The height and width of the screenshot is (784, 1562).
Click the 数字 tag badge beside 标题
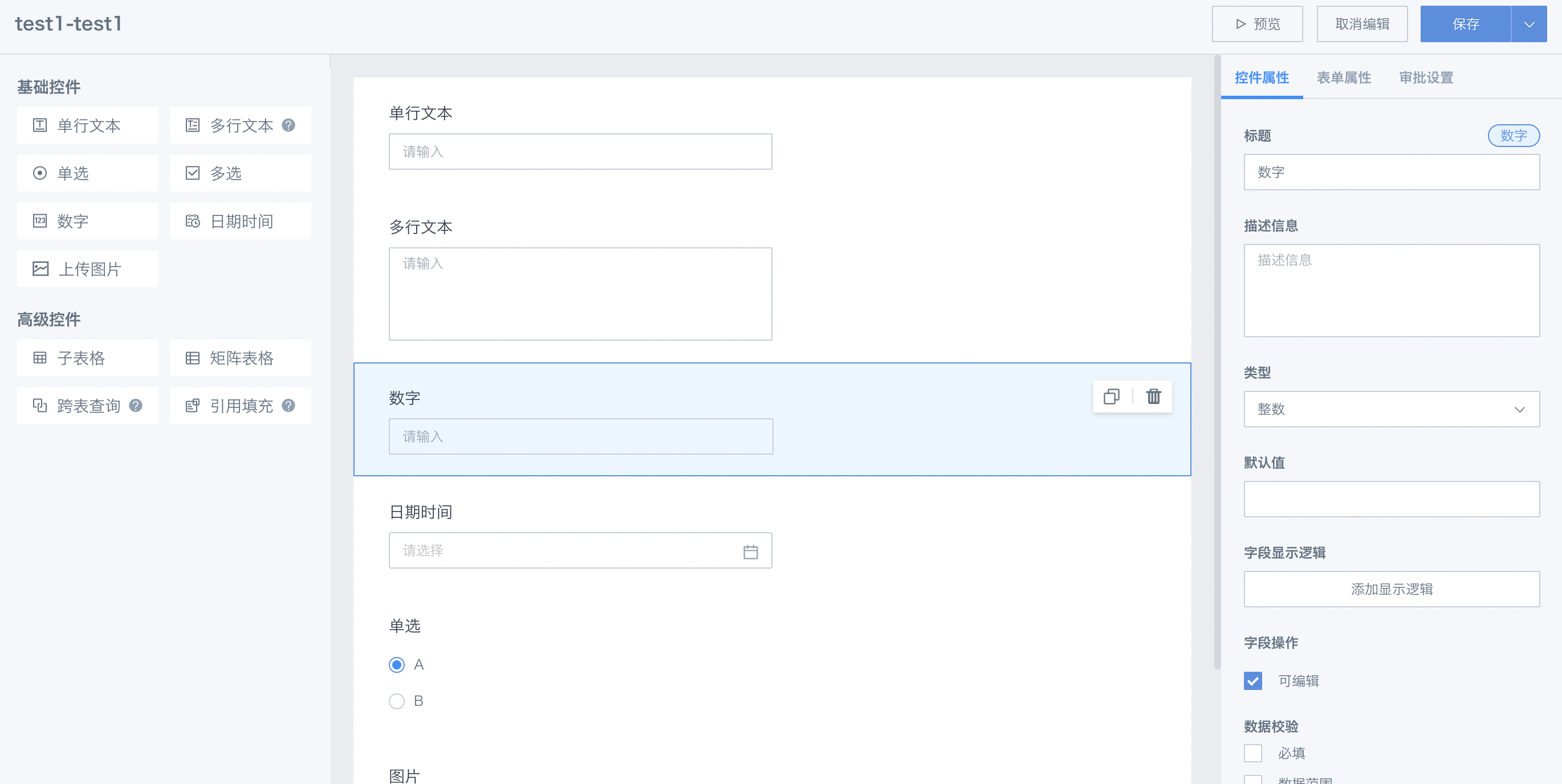click(x=1514, y=135)
